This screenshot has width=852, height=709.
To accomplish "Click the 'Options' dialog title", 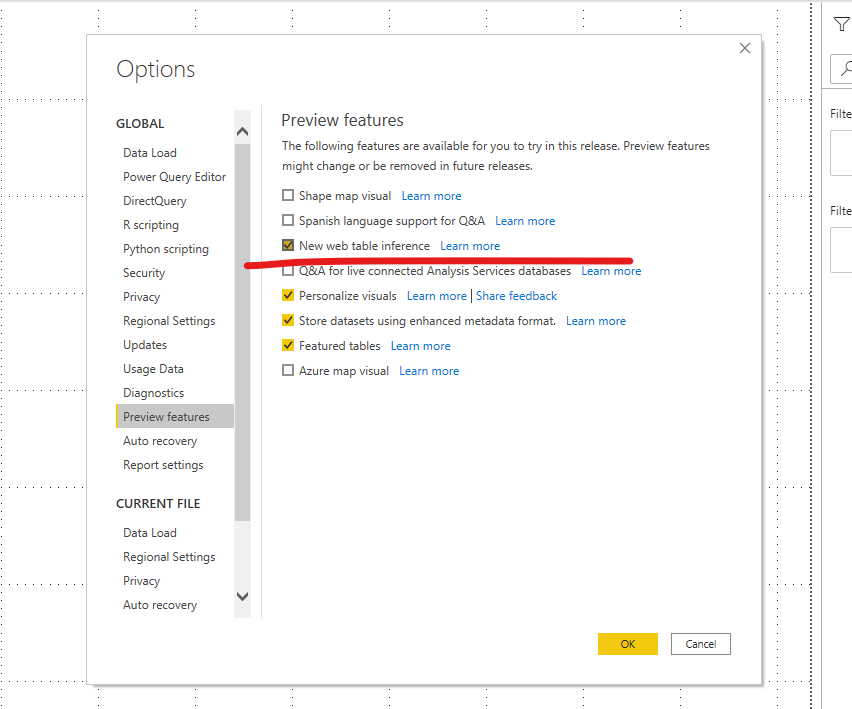I will pos(155,69).
